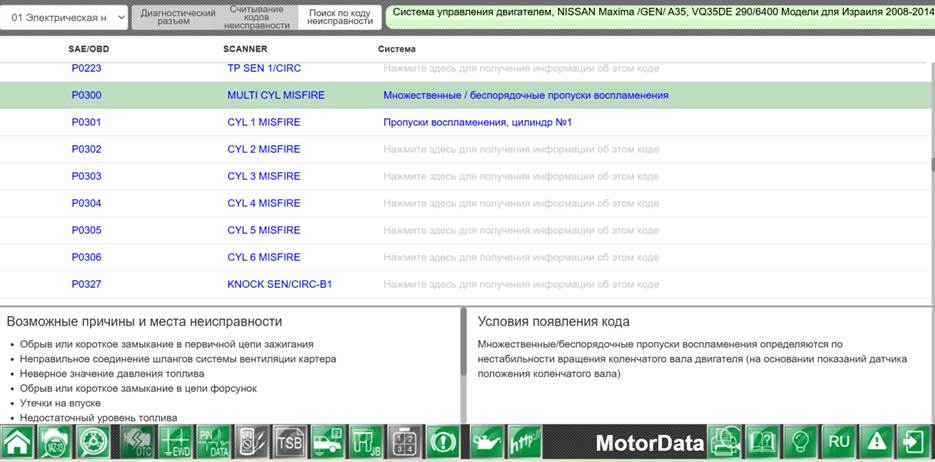Switch to 'Диагностический разъем' tab
The image size is (935, 462).
tap(178, 17)
